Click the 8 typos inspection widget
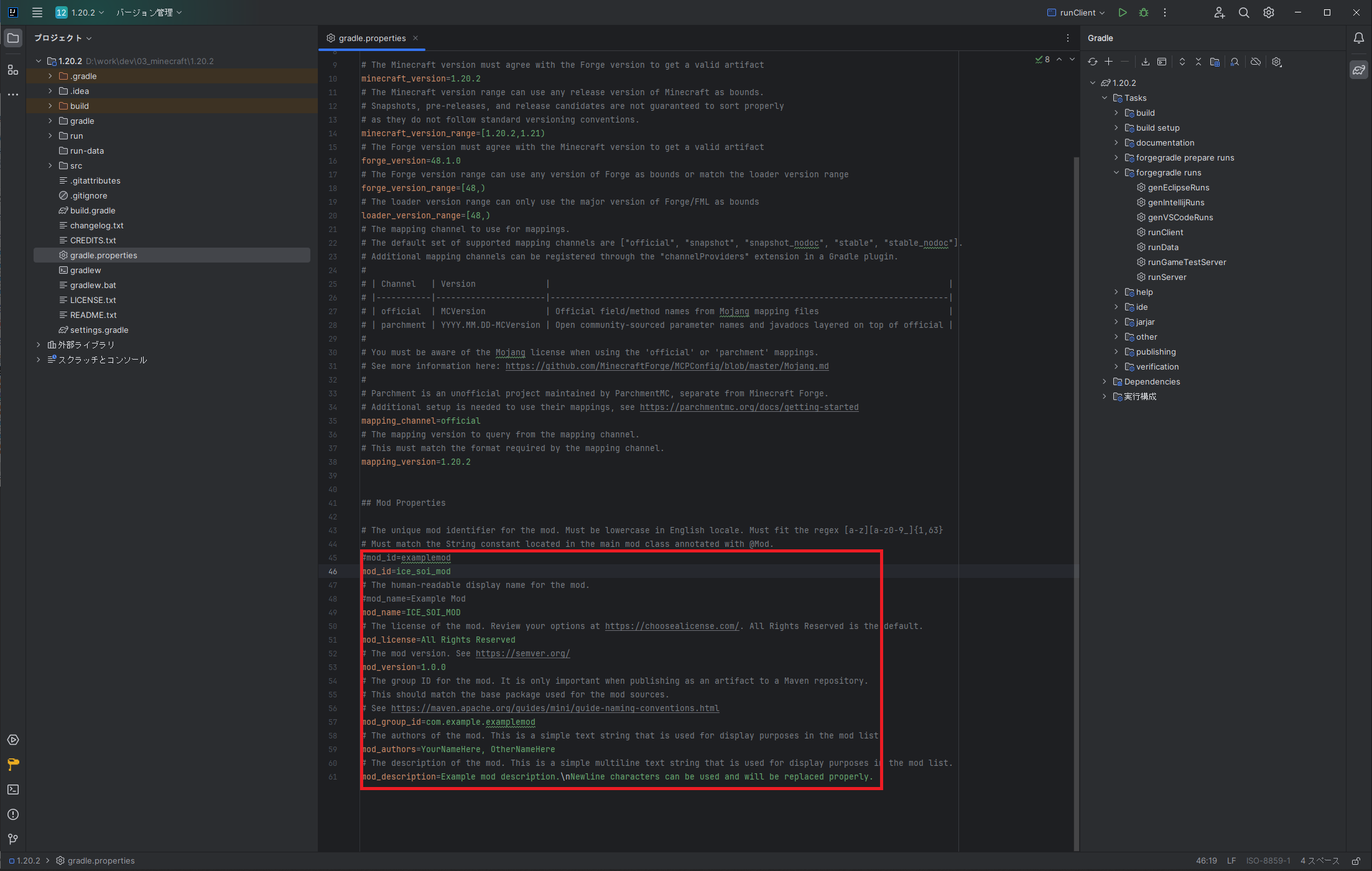Screen dimensions: 1372x871 (x=1042, y=60)
